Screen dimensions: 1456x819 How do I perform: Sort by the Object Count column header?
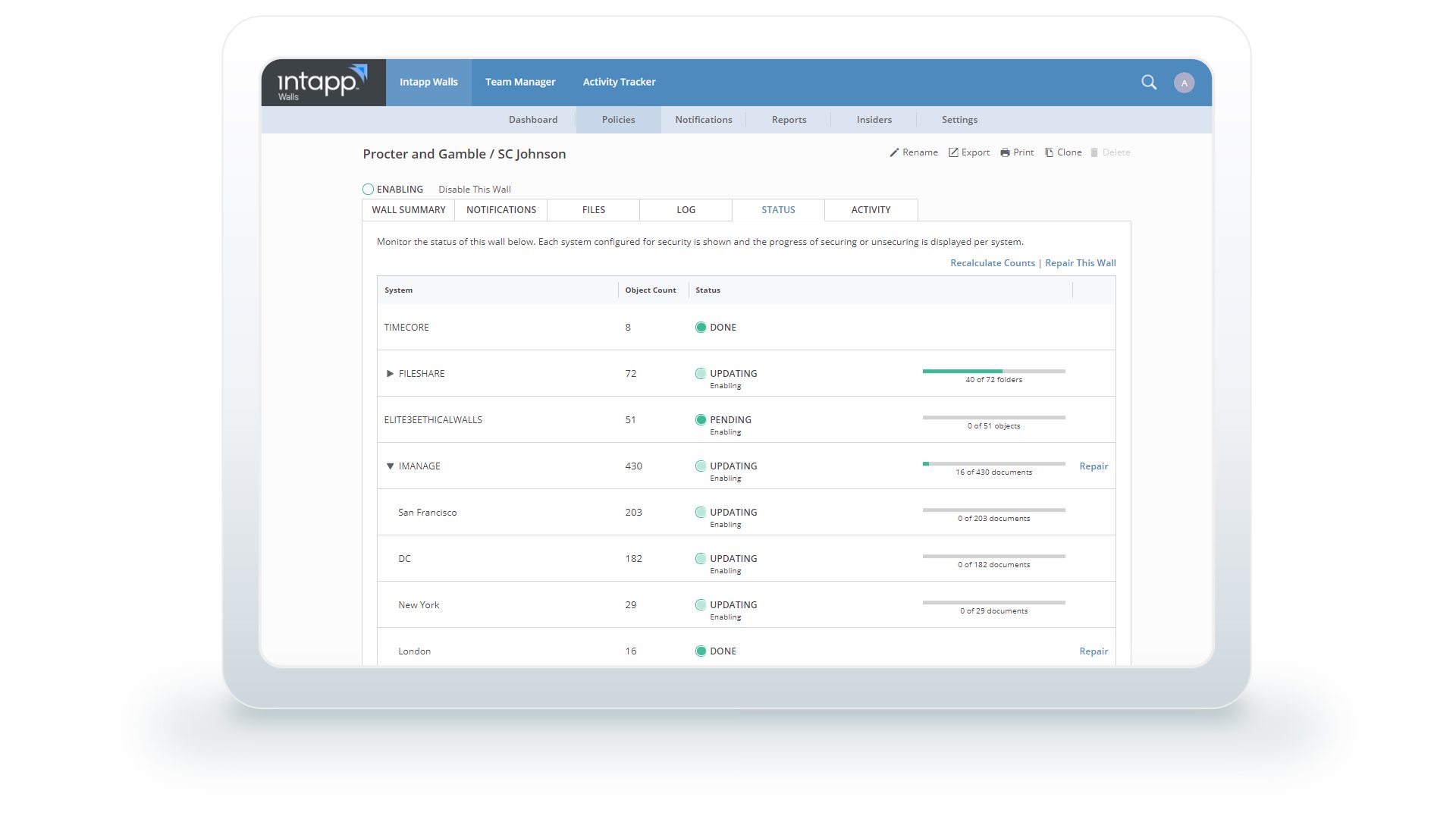click(651, 290)
